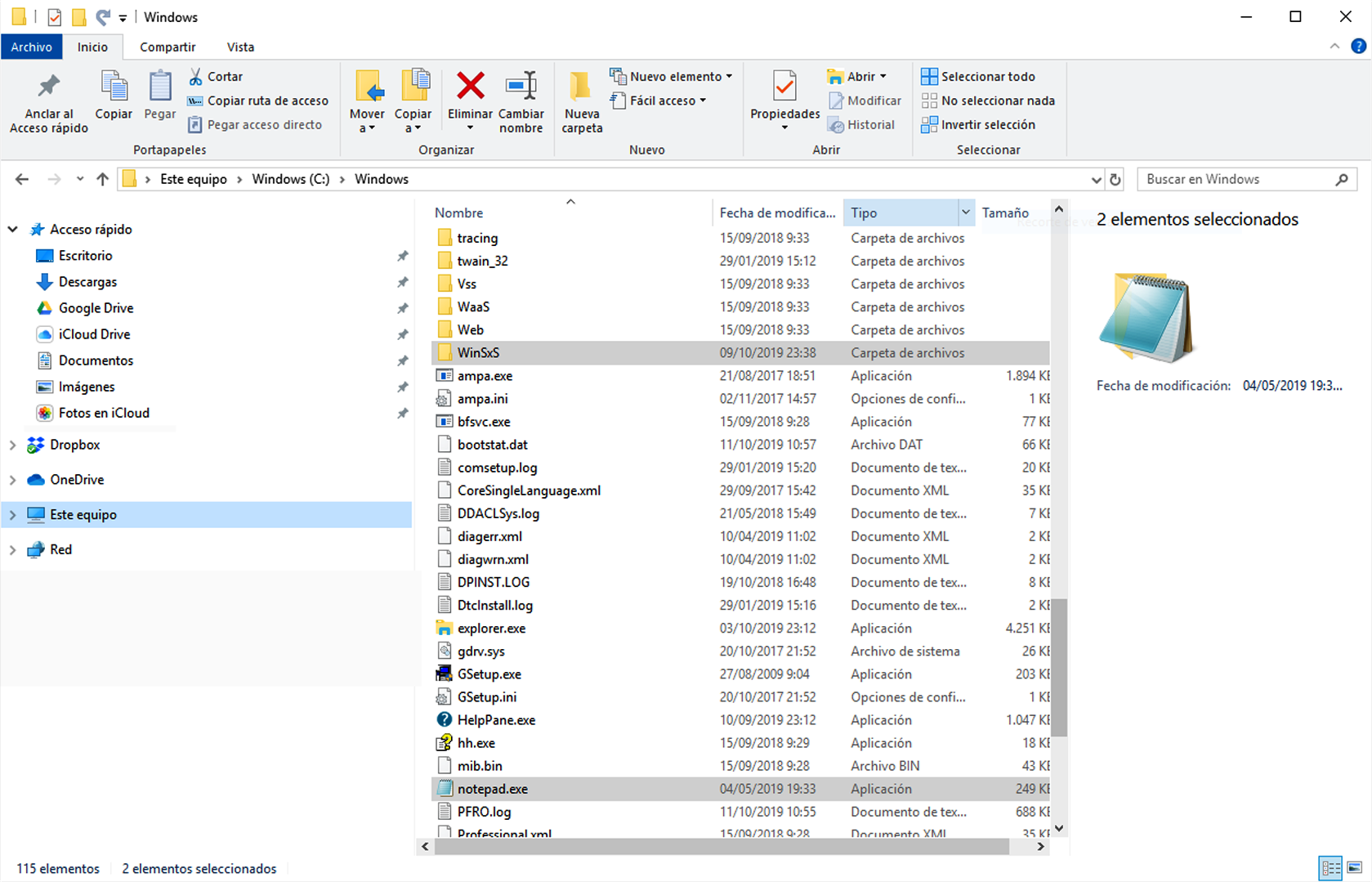Switch to large icons view in status bar
Screen dimensions: 1372x882
(x=1354, y=867)
